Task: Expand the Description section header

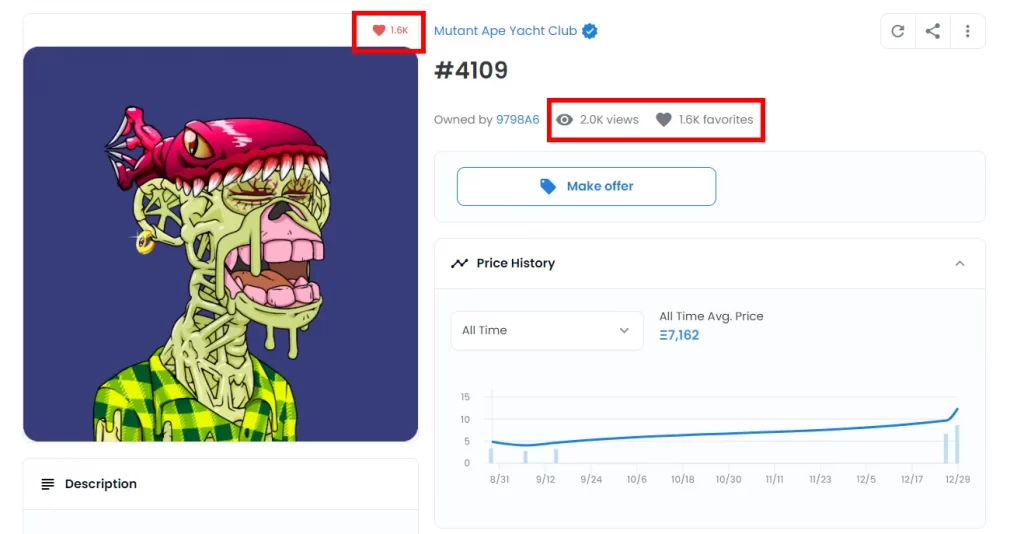Action: tap(220, 484)
